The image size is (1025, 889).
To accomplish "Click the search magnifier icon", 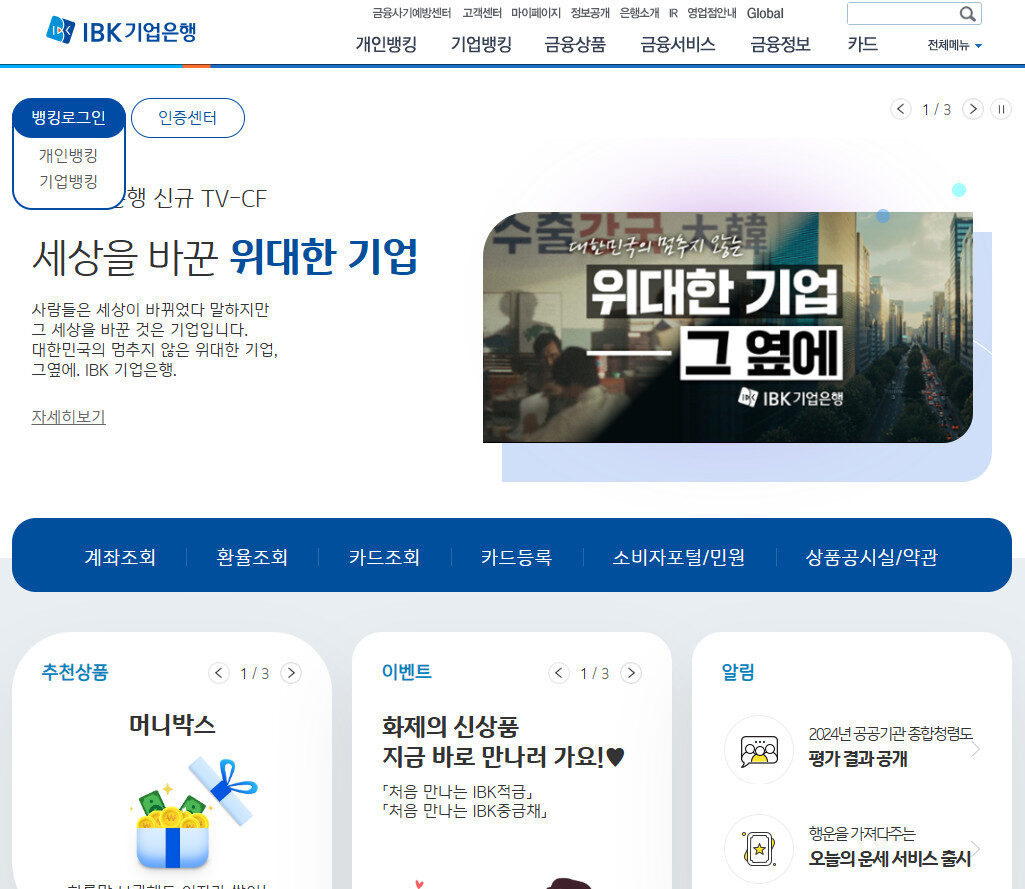I will click(x=967, y=14).
